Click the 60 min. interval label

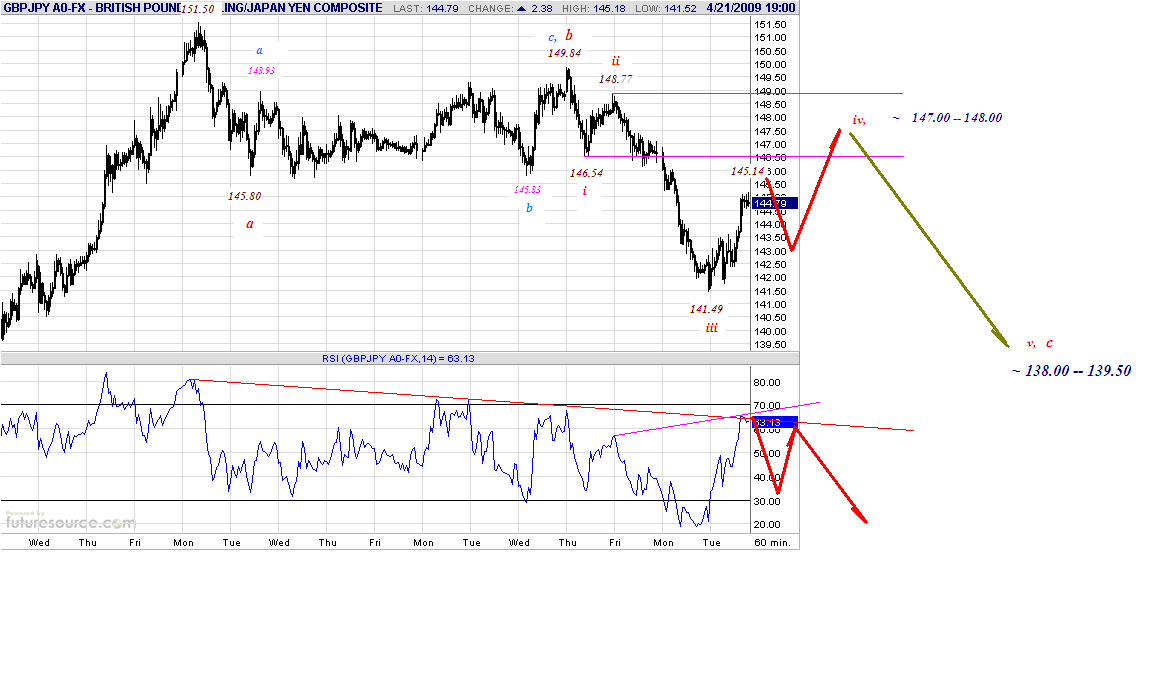click(x=772, y=543)
